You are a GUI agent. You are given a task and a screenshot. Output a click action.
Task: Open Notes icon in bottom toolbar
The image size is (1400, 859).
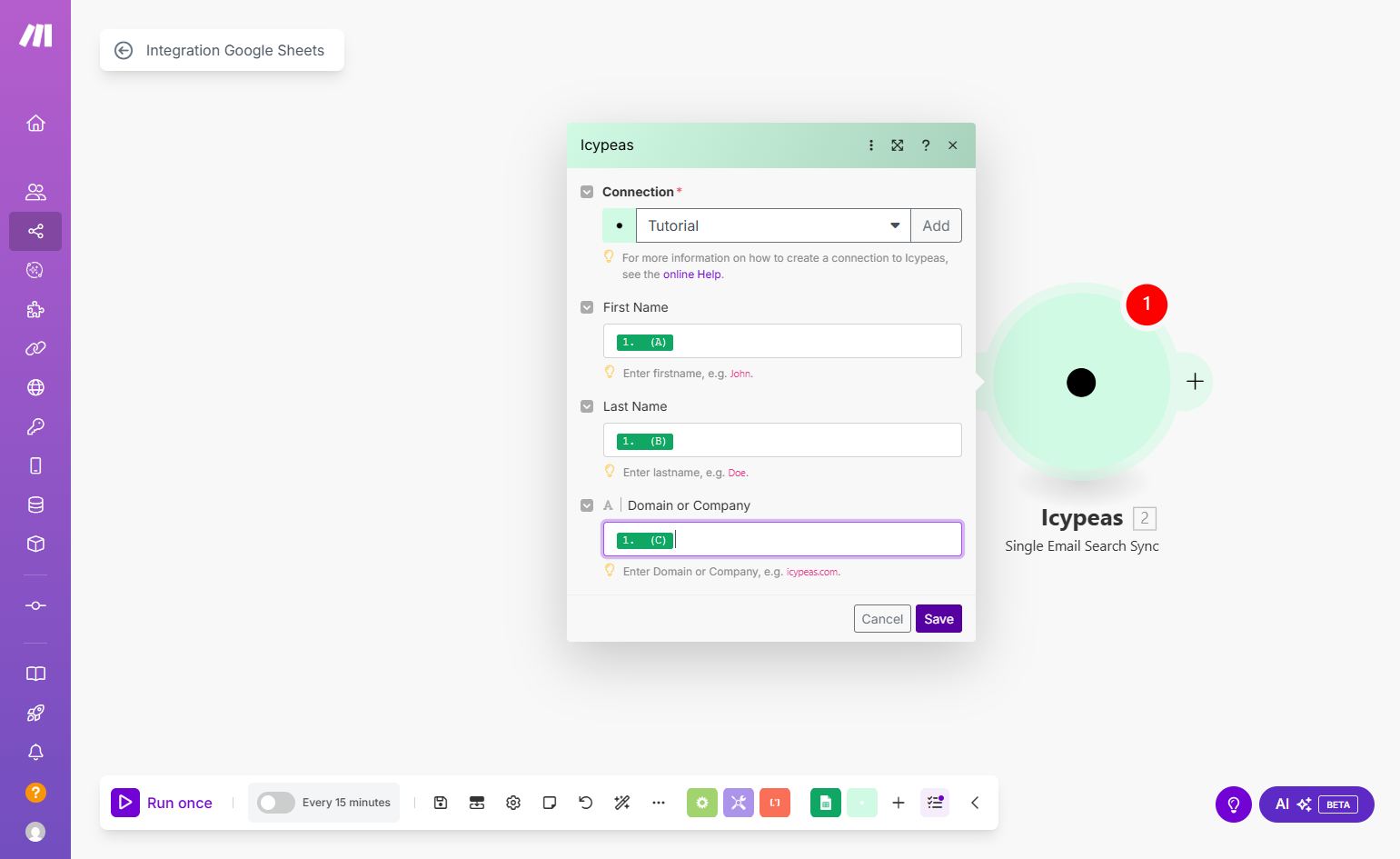(x=550, y=803)
